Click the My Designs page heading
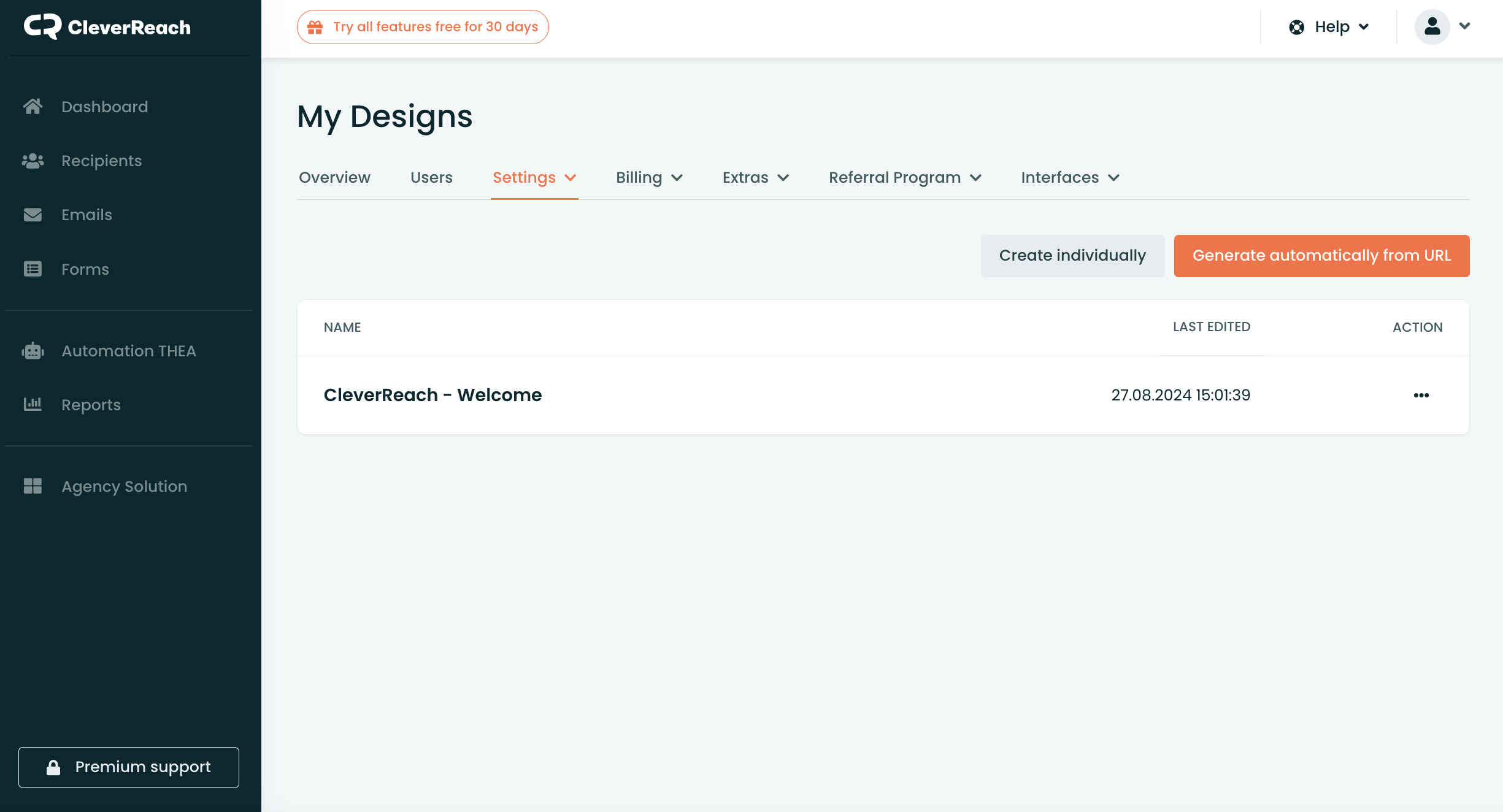The height and width of the screenshot is (812, 1503). (385, 117)
